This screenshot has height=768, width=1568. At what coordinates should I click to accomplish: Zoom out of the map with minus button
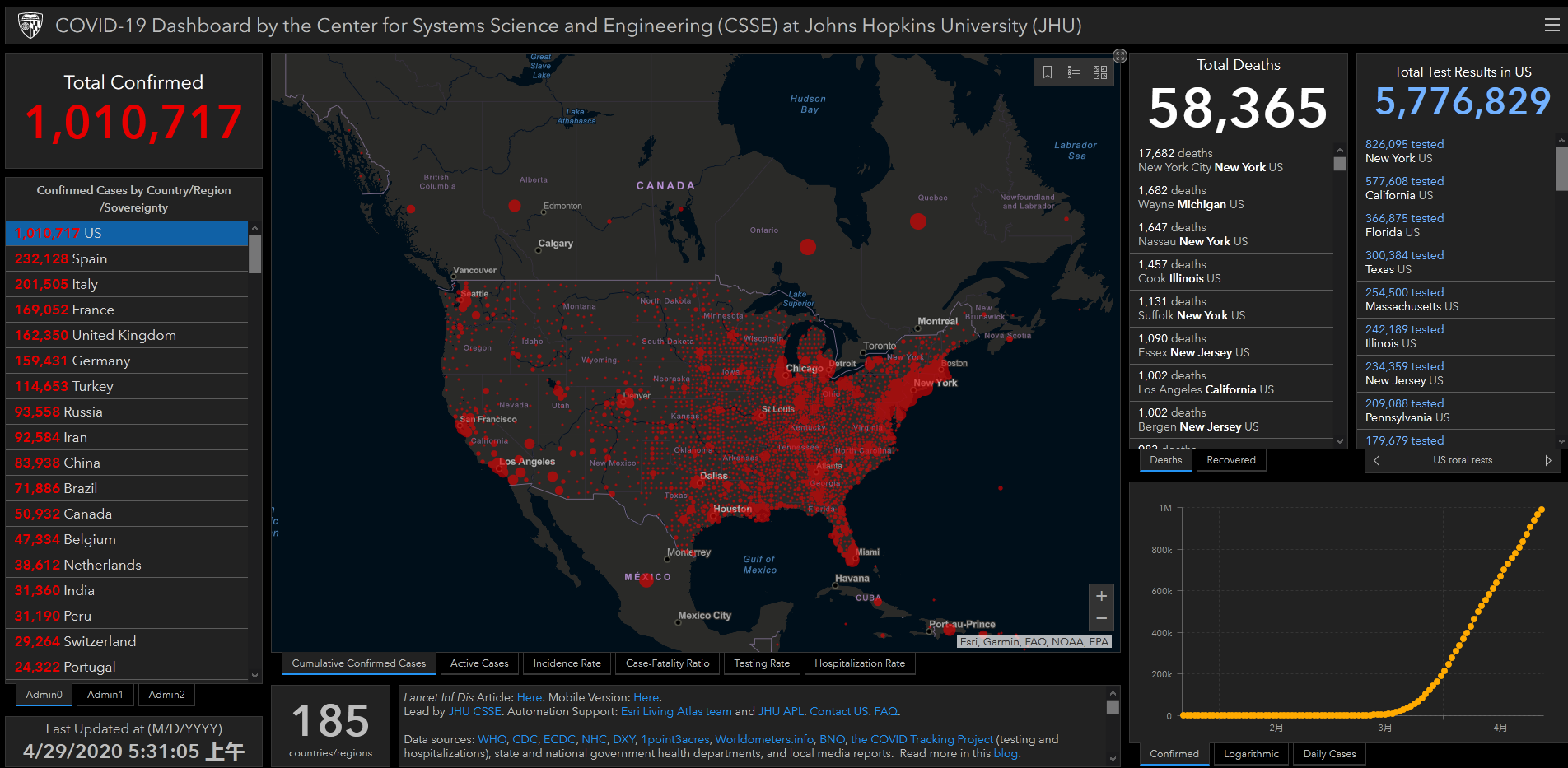point(1101,619)
